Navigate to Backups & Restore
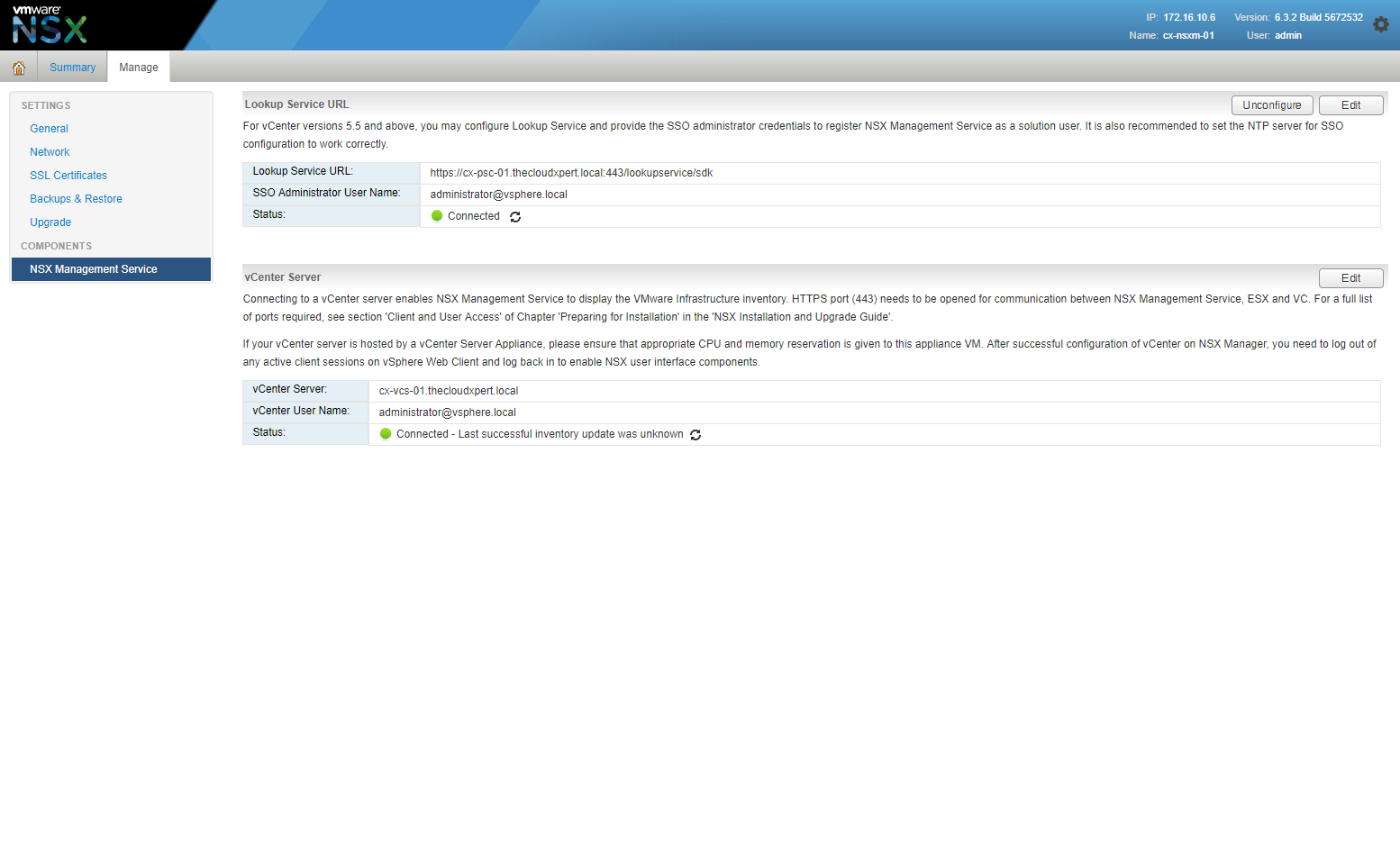This screenshot has width=1400, height=852. (x=76, y=199)
